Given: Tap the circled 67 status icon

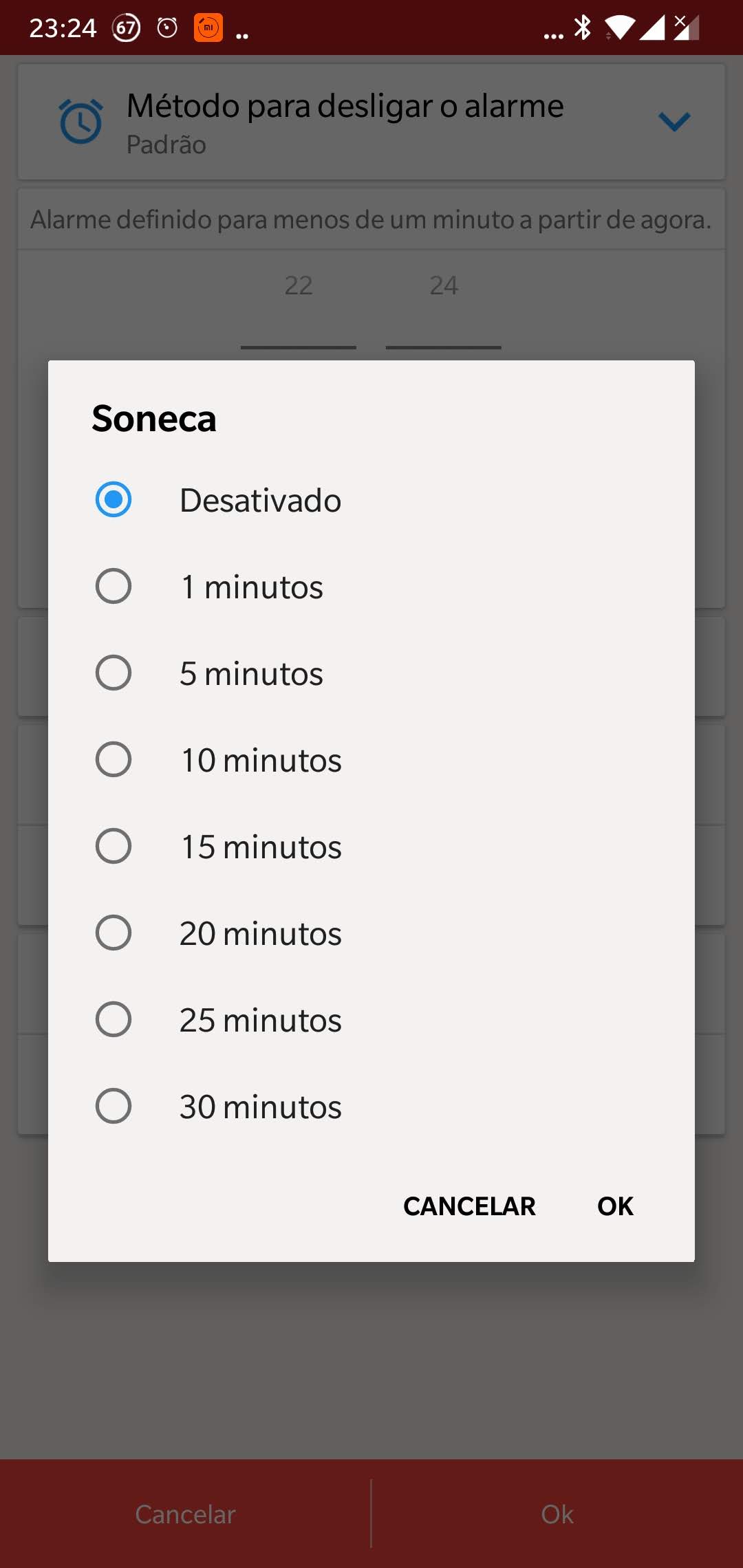Looking at the screenshot, I should tap(127, 28).
